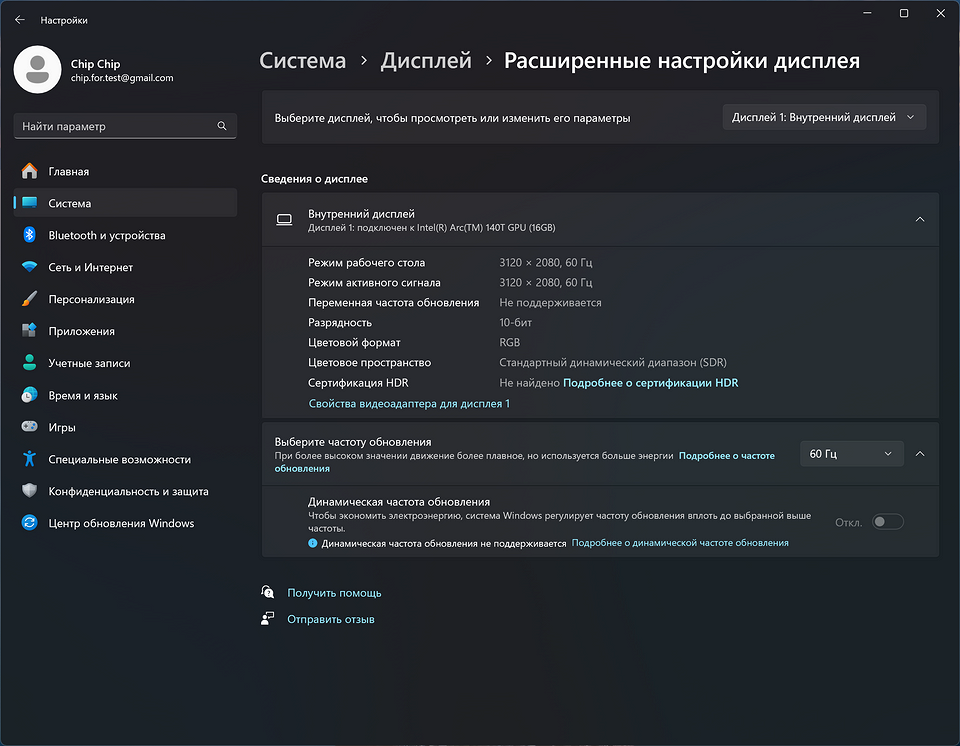
Task: Open the Bluetooth и устройства section icon
Action: pyautogui.click(x=30, y=235)
